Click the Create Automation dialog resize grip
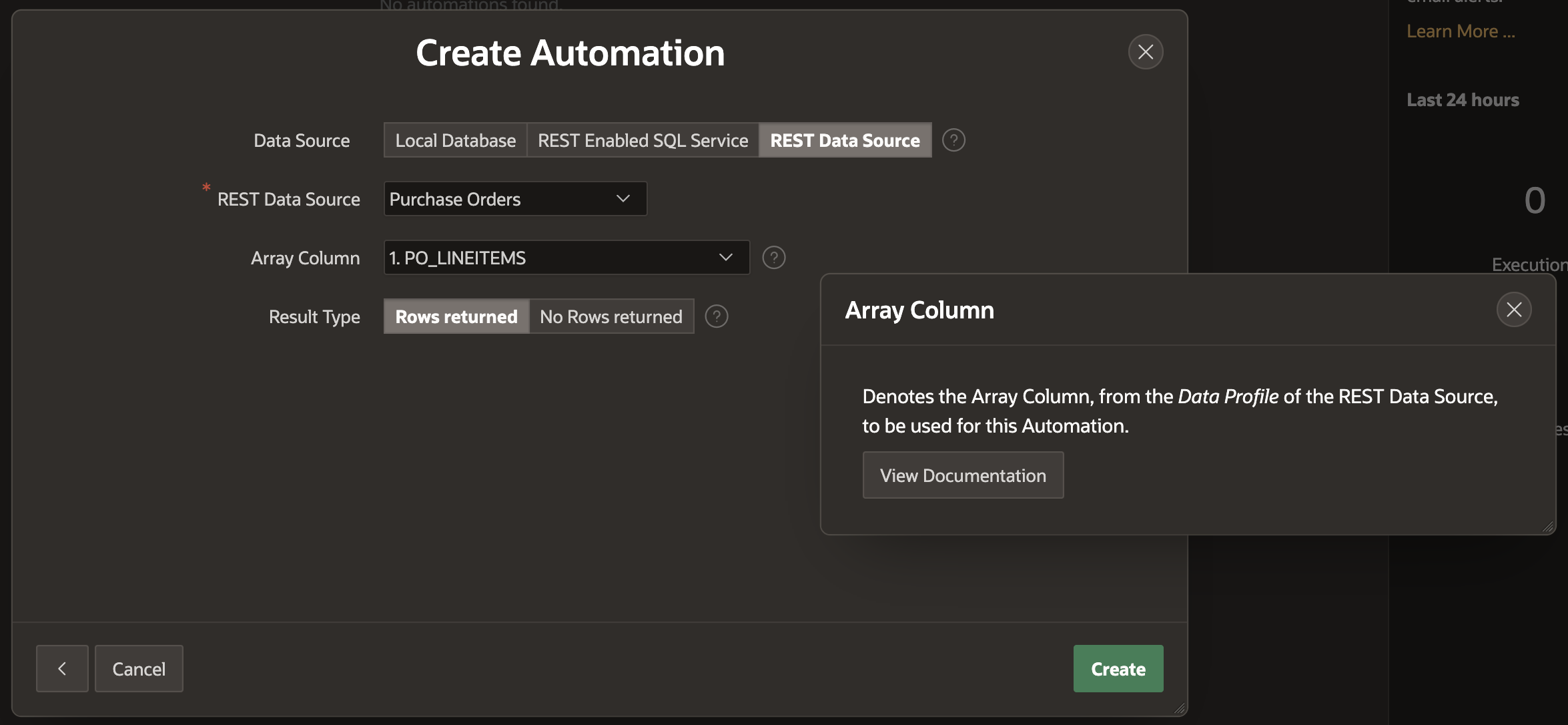 pos(1179,708)
